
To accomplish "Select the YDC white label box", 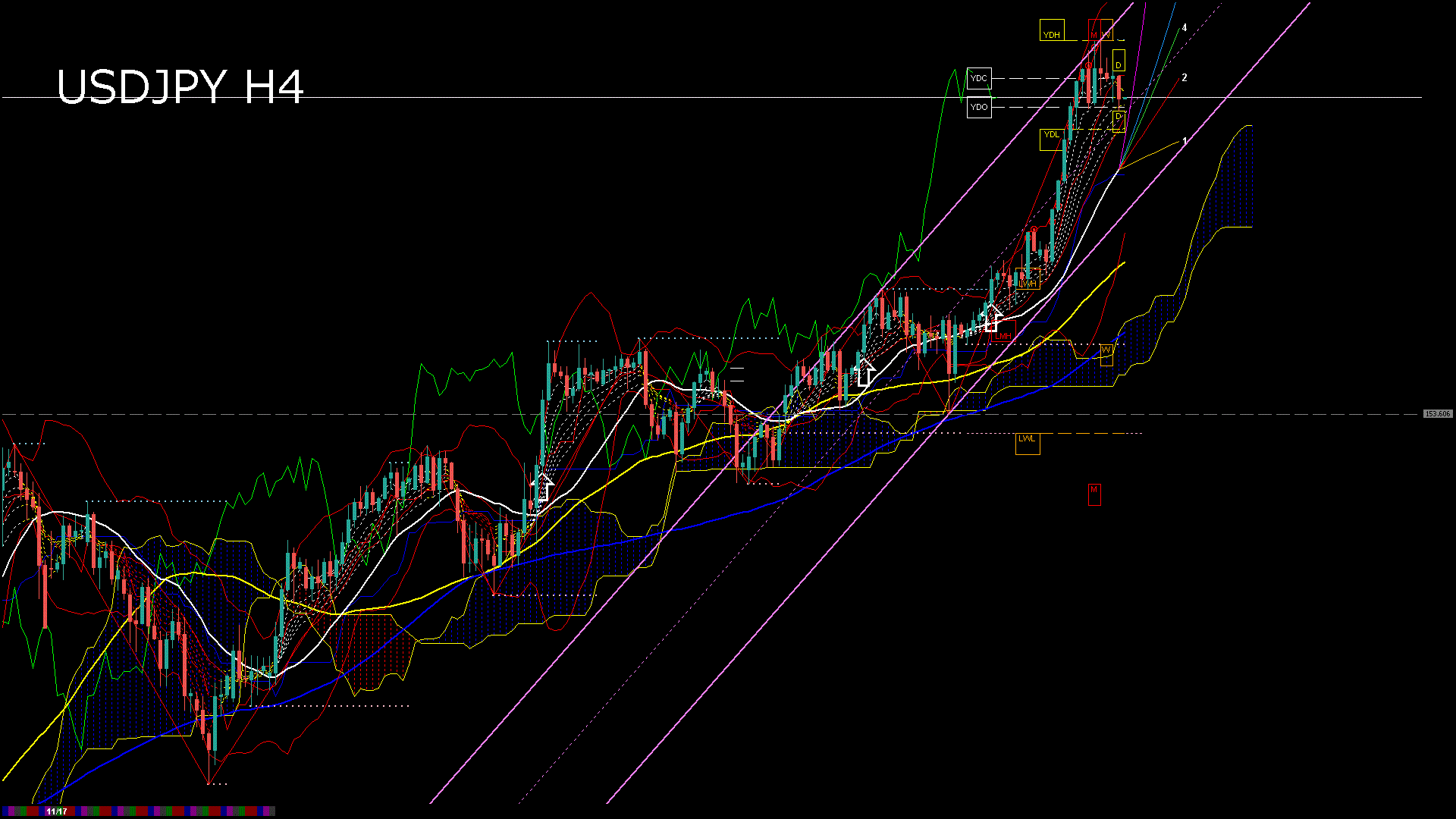I will [x=979, y=78].
